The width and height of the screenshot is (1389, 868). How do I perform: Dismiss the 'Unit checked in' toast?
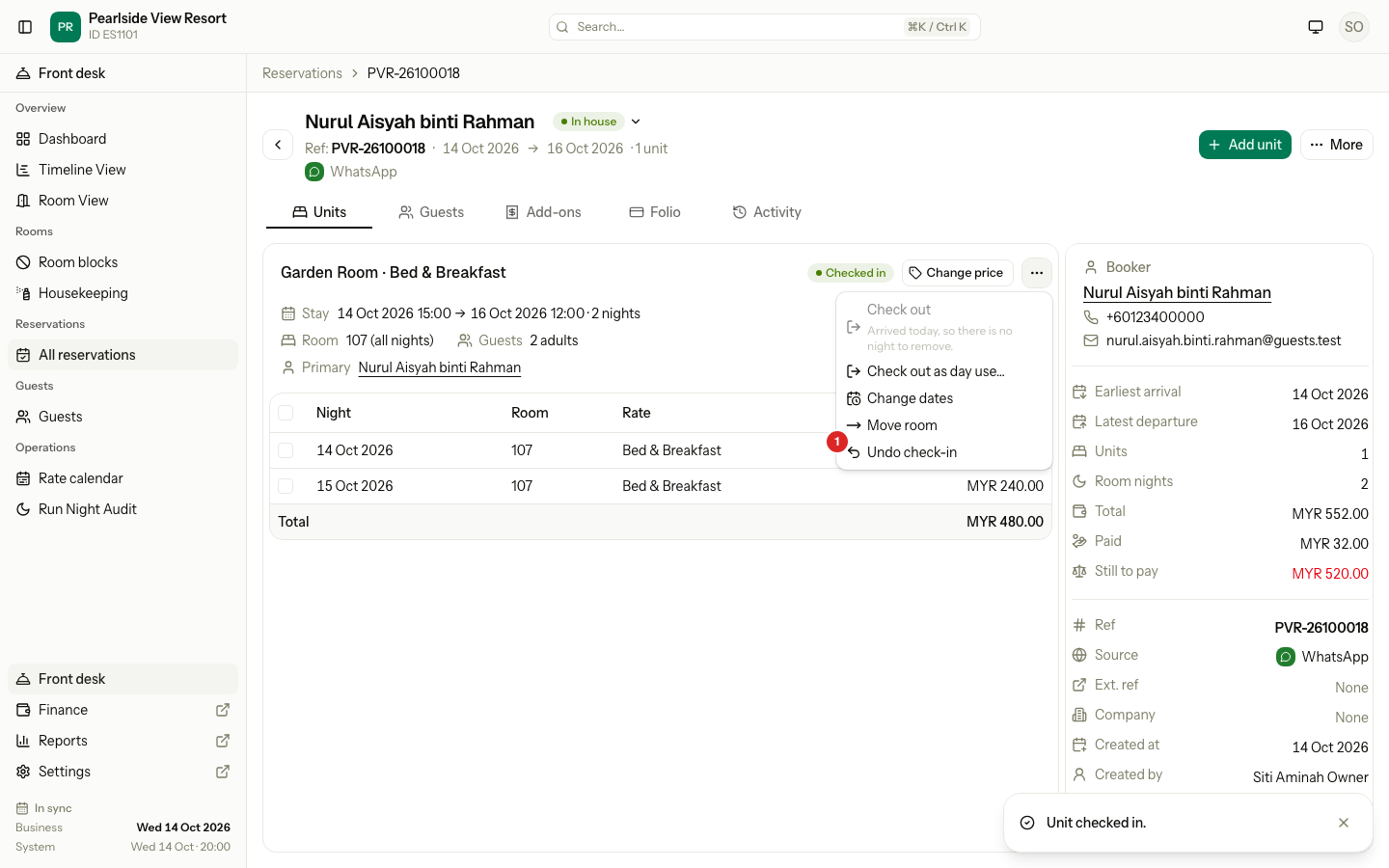(1344, 823)
